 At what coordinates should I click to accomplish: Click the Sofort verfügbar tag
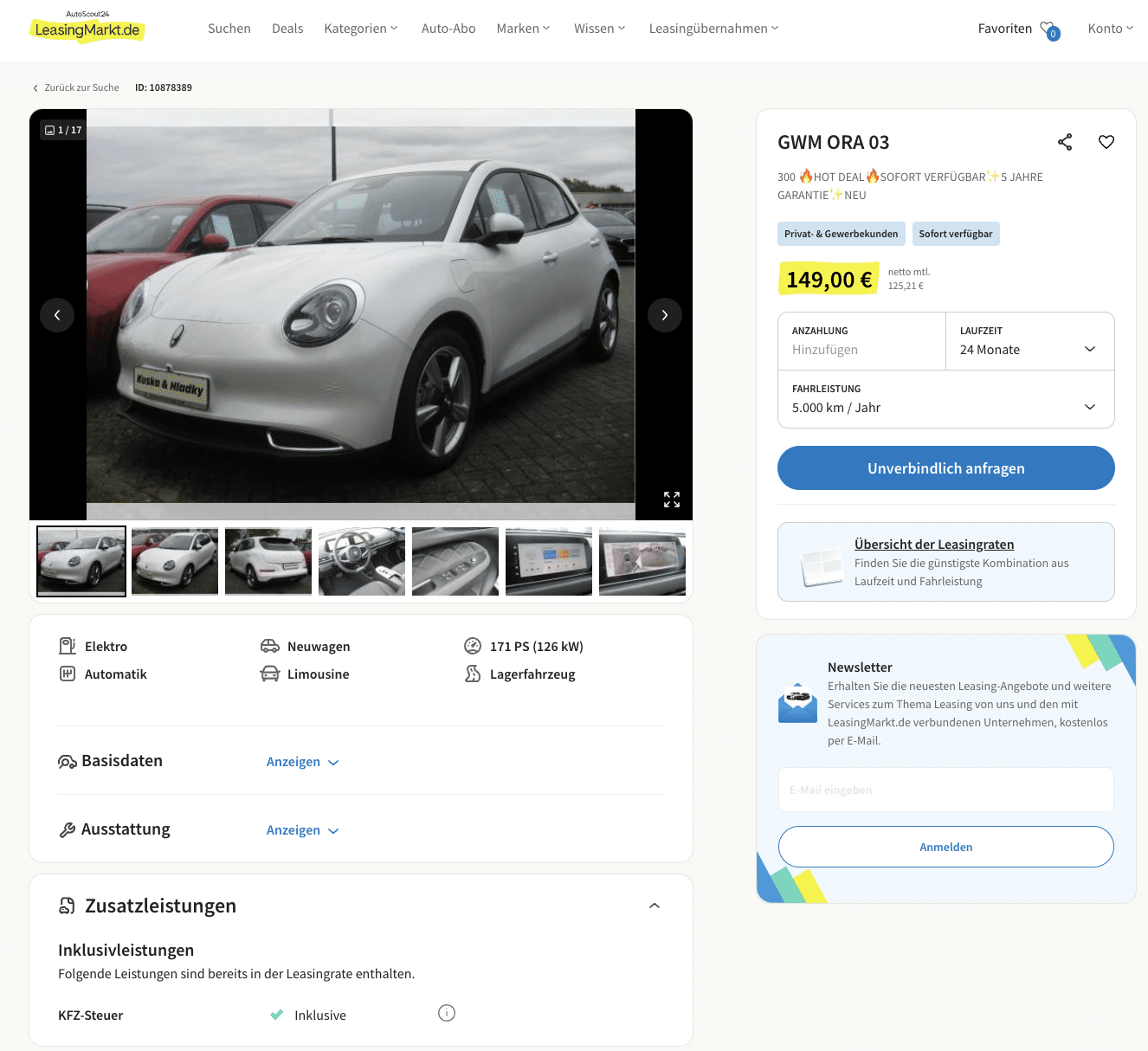pyautogui.click(x=956, y=234)
